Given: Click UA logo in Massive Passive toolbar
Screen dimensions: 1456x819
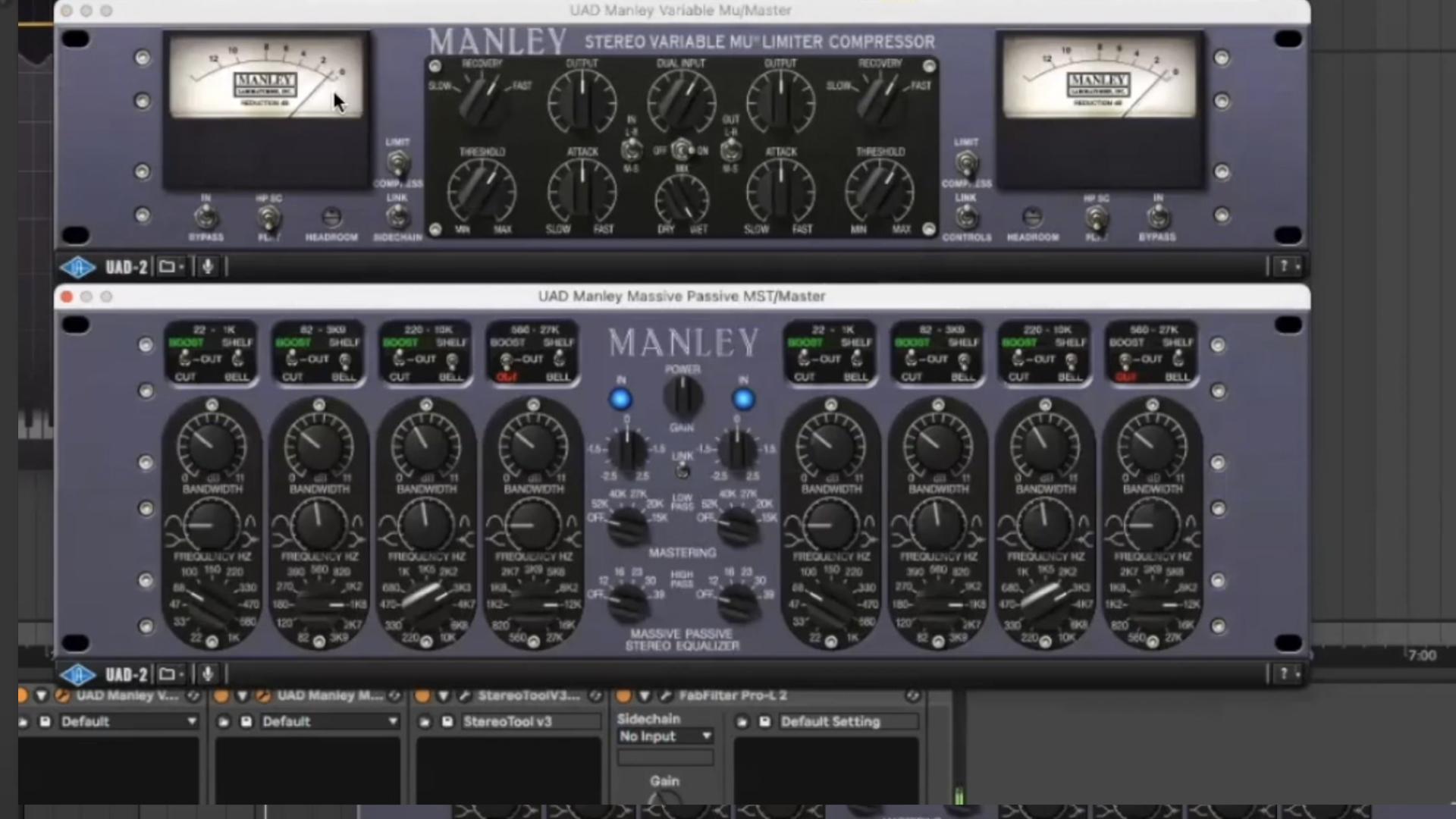Looking at the screenshot, I should pos(77,674).
